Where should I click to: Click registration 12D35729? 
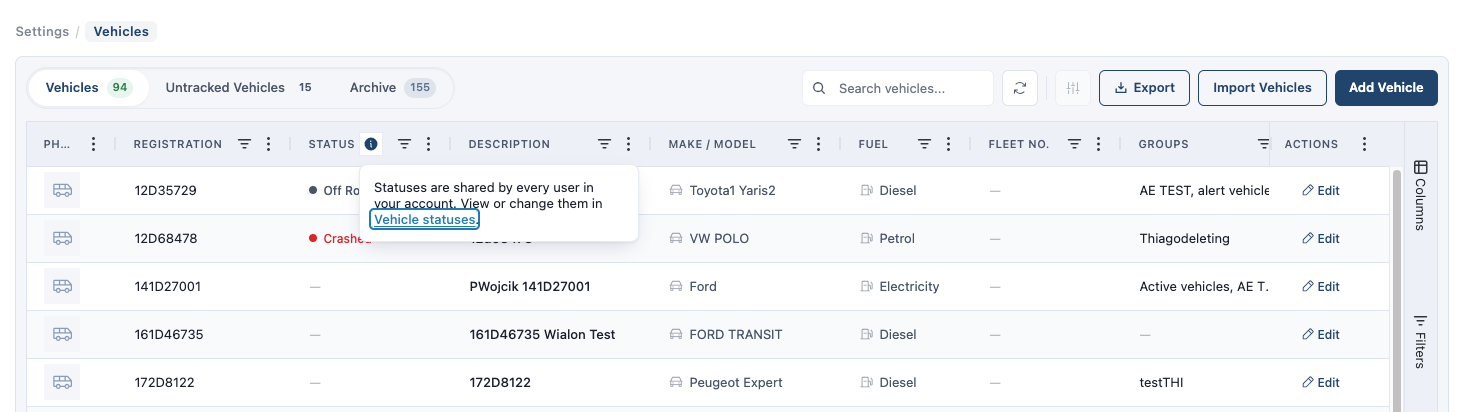[x=168, y=190]
